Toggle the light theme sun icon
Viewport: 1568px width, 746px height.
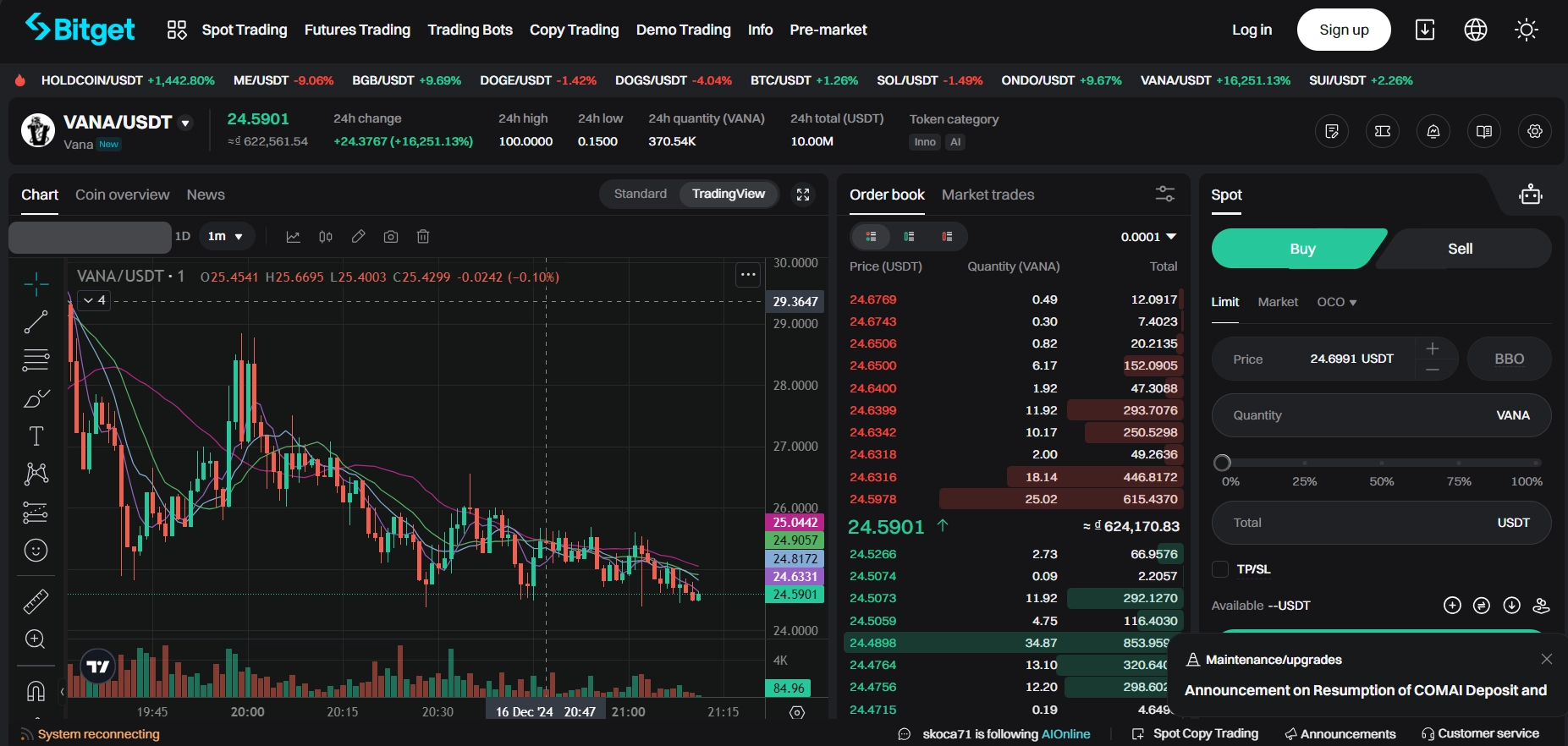pyautogui.click(x=1527, y=30)
